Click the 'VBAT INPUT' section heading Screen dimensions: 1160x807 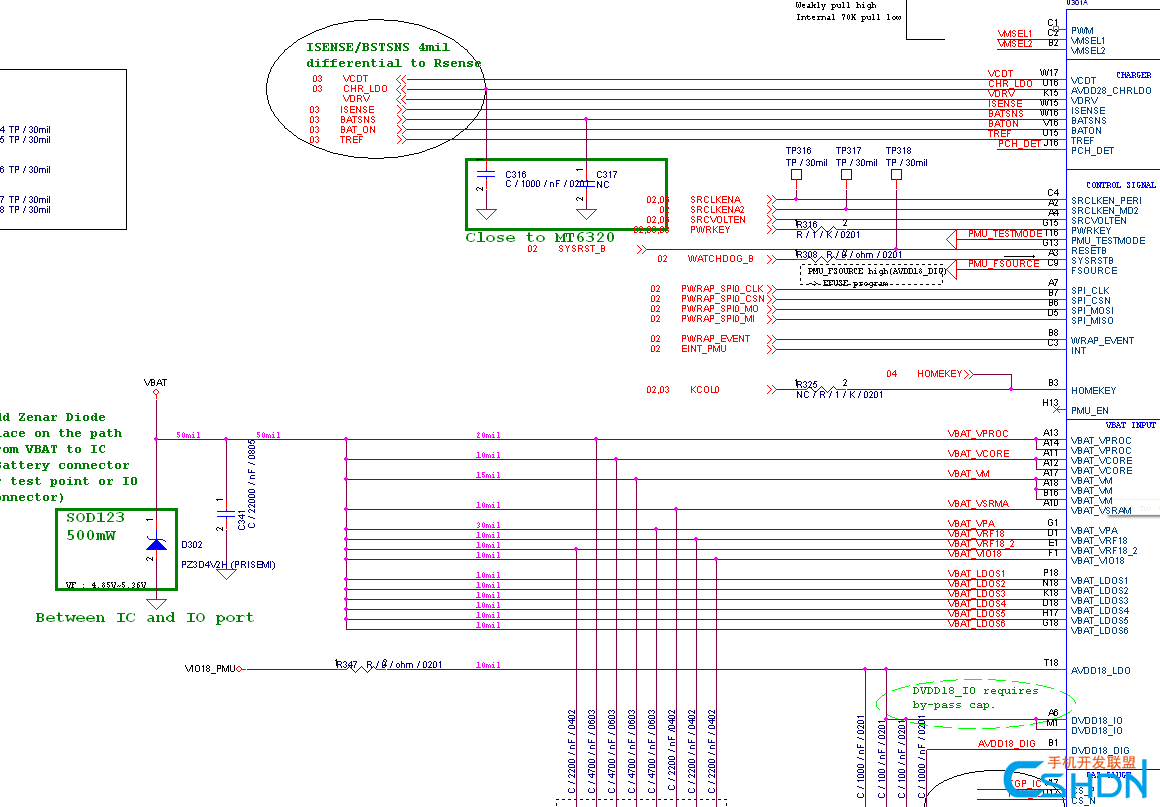1130,425
